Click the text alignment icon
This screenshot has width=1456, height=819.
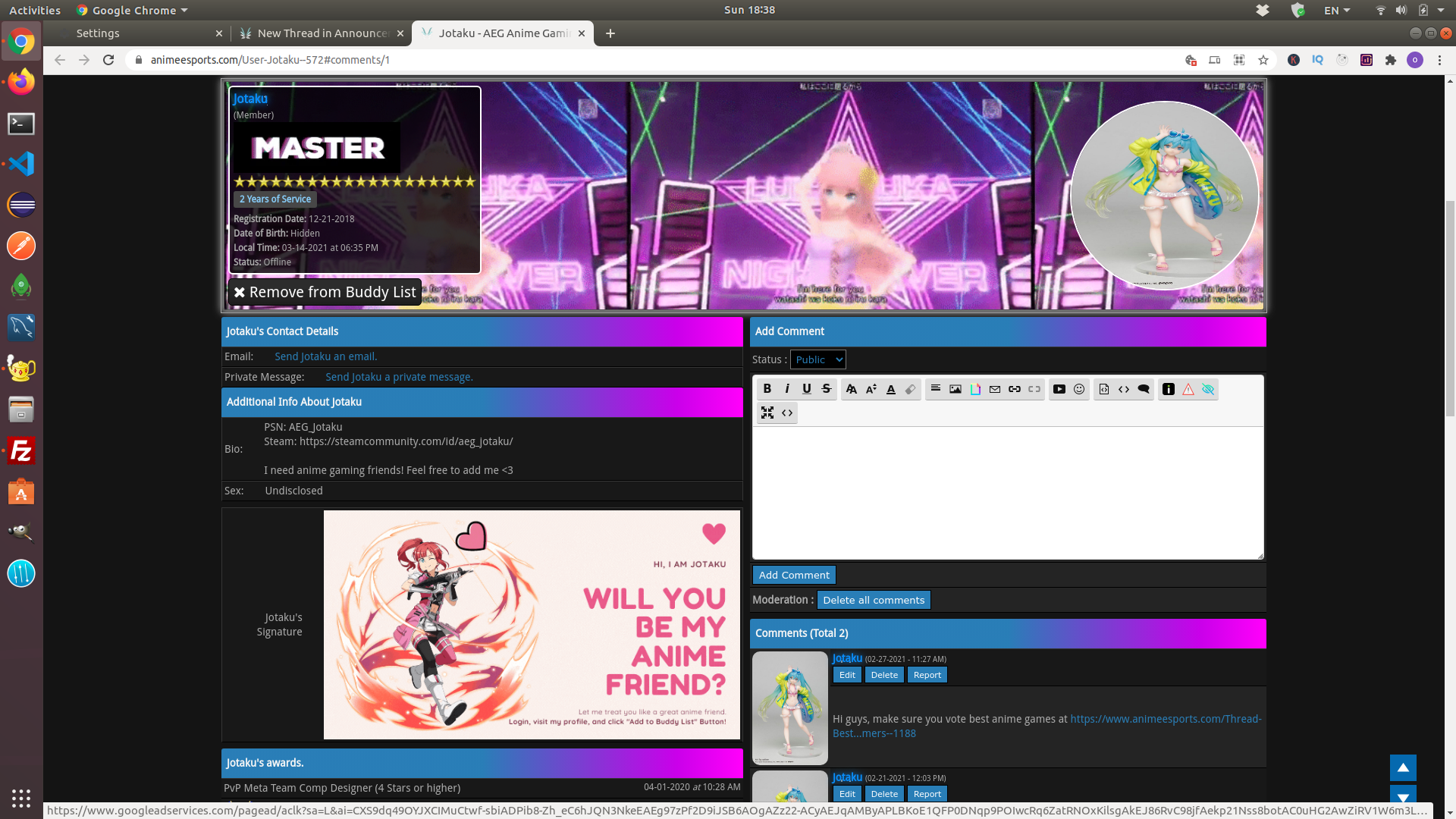[936, 389]
